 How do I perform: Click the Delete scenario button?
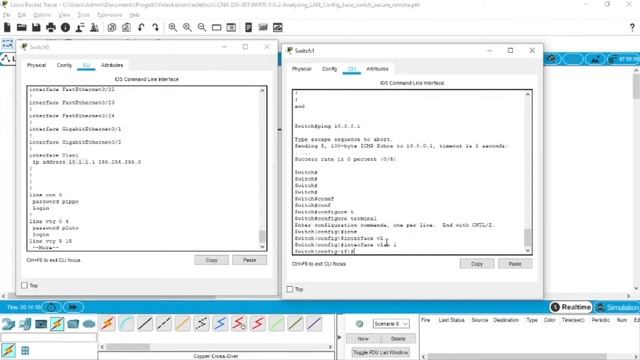(398, 338)
